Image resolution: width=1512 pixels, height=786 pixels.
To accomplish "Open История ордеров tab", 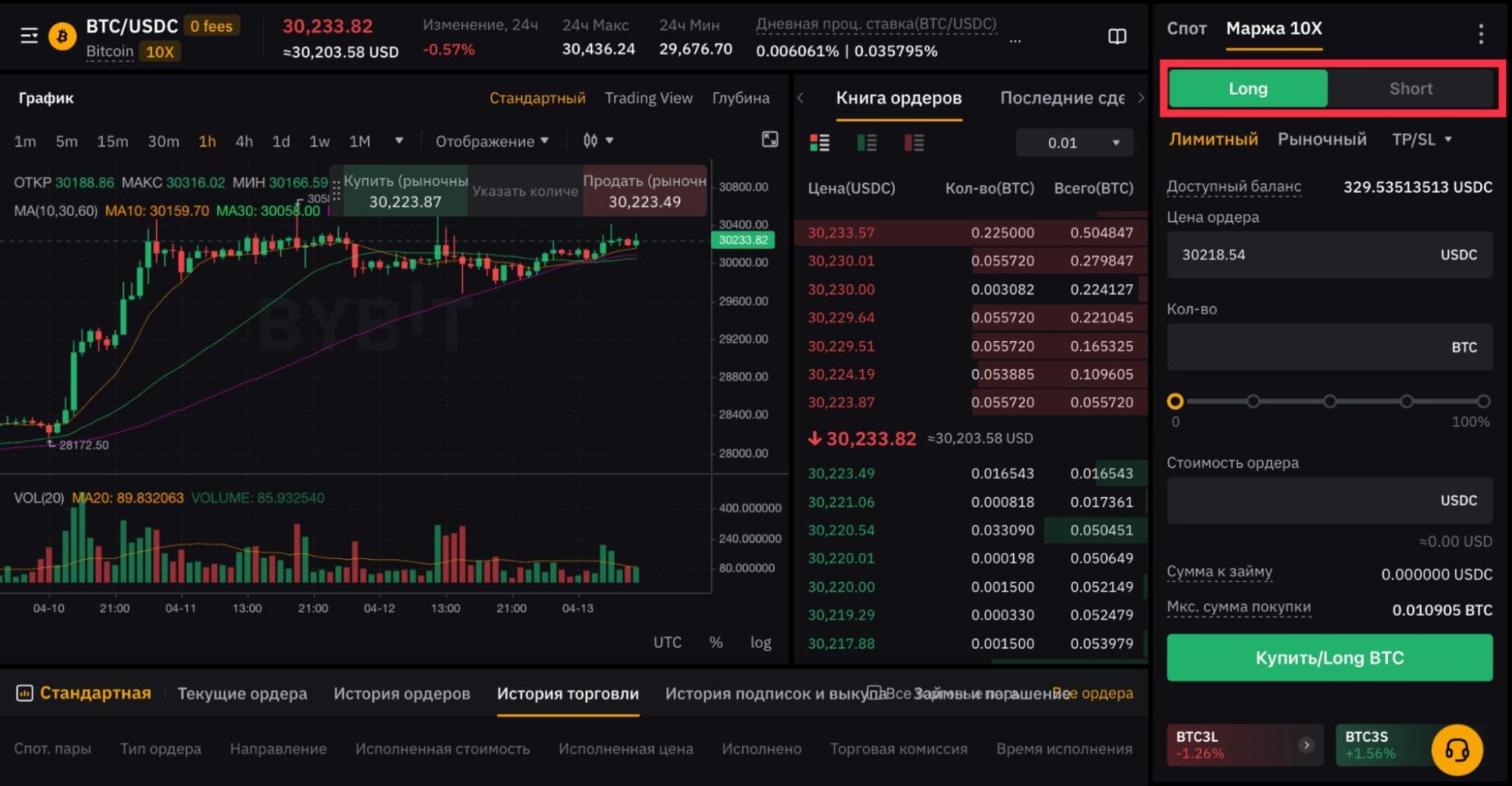I will click(x=402, y=693).
